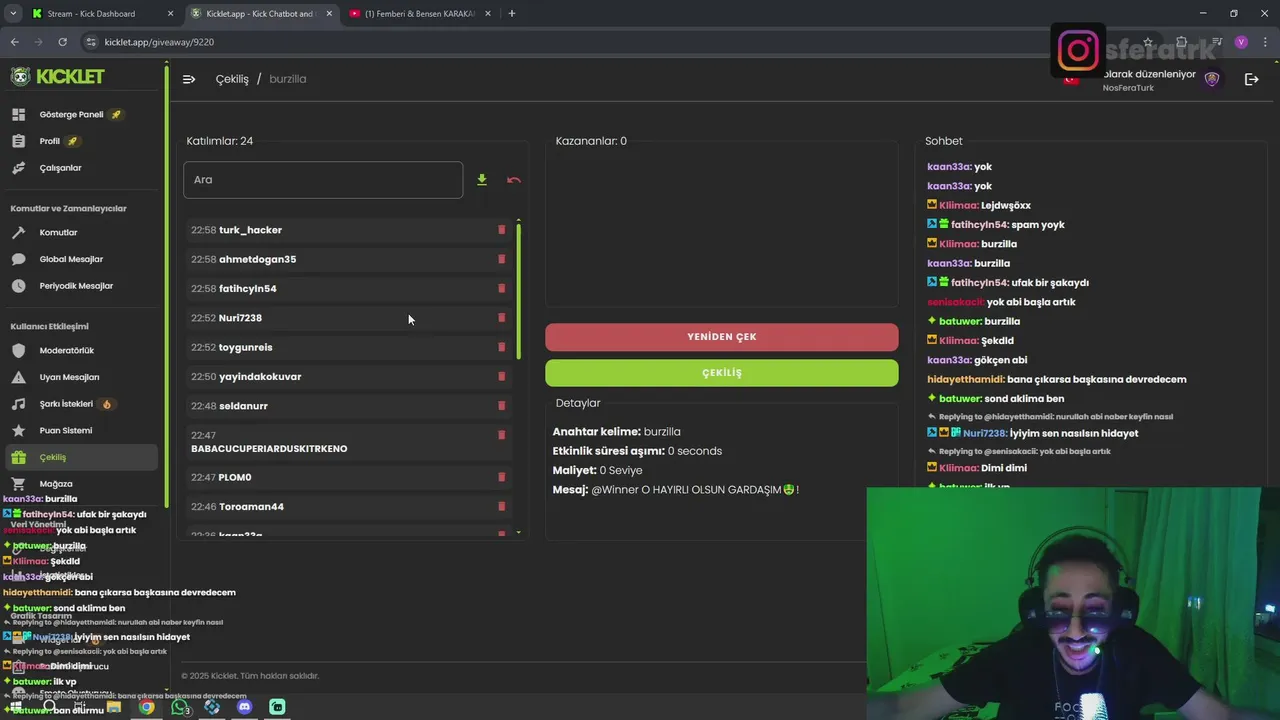The image size is (1280, 720).
Task: Delete participant BABACUCUPERIARDUSKITRKENO
Action: [x=502, y=435]
